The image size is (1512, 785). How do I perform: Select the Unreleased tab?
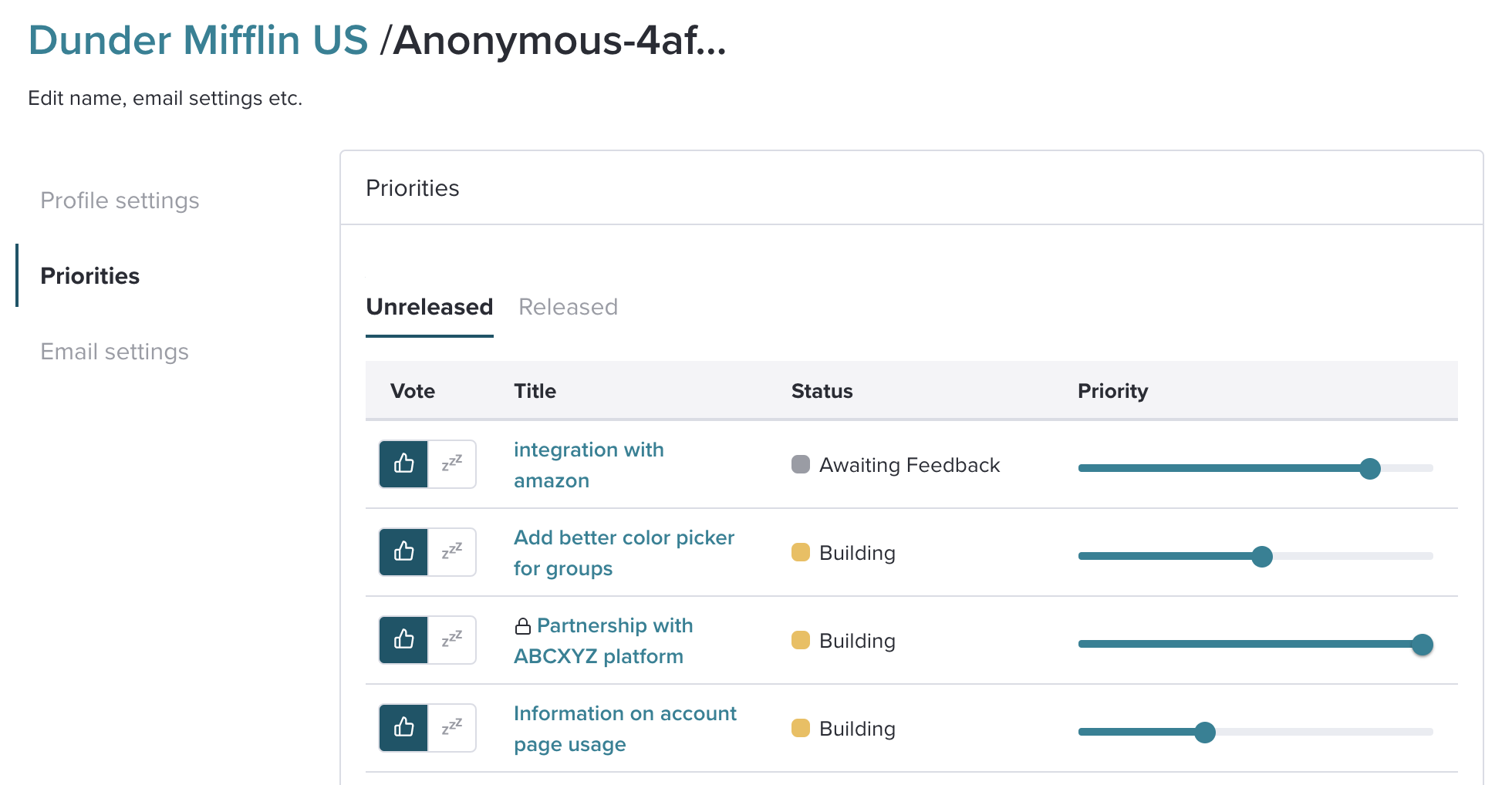click(430, 307)
